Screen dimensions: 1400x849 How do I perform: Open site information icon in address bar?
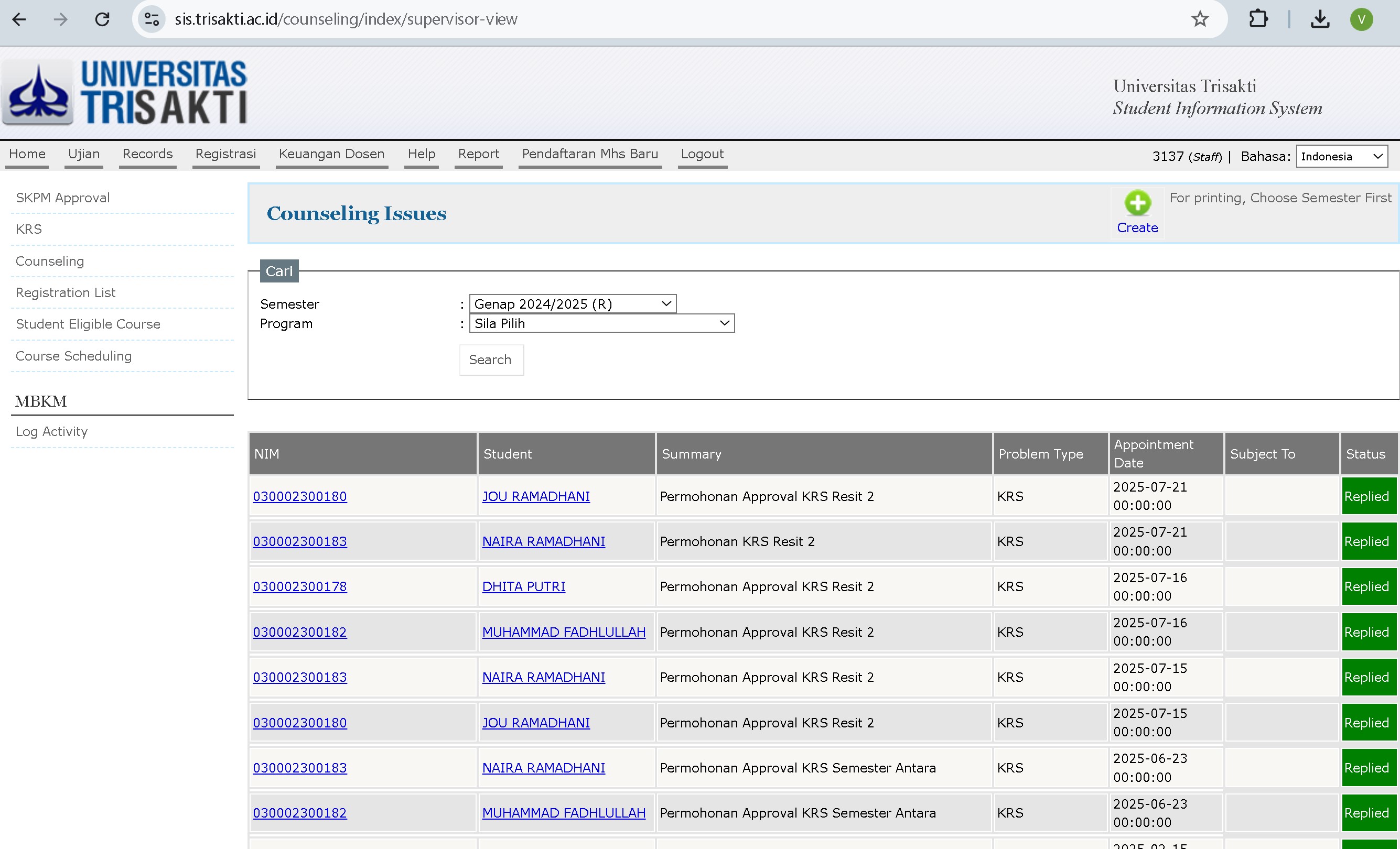pos(152,19)
